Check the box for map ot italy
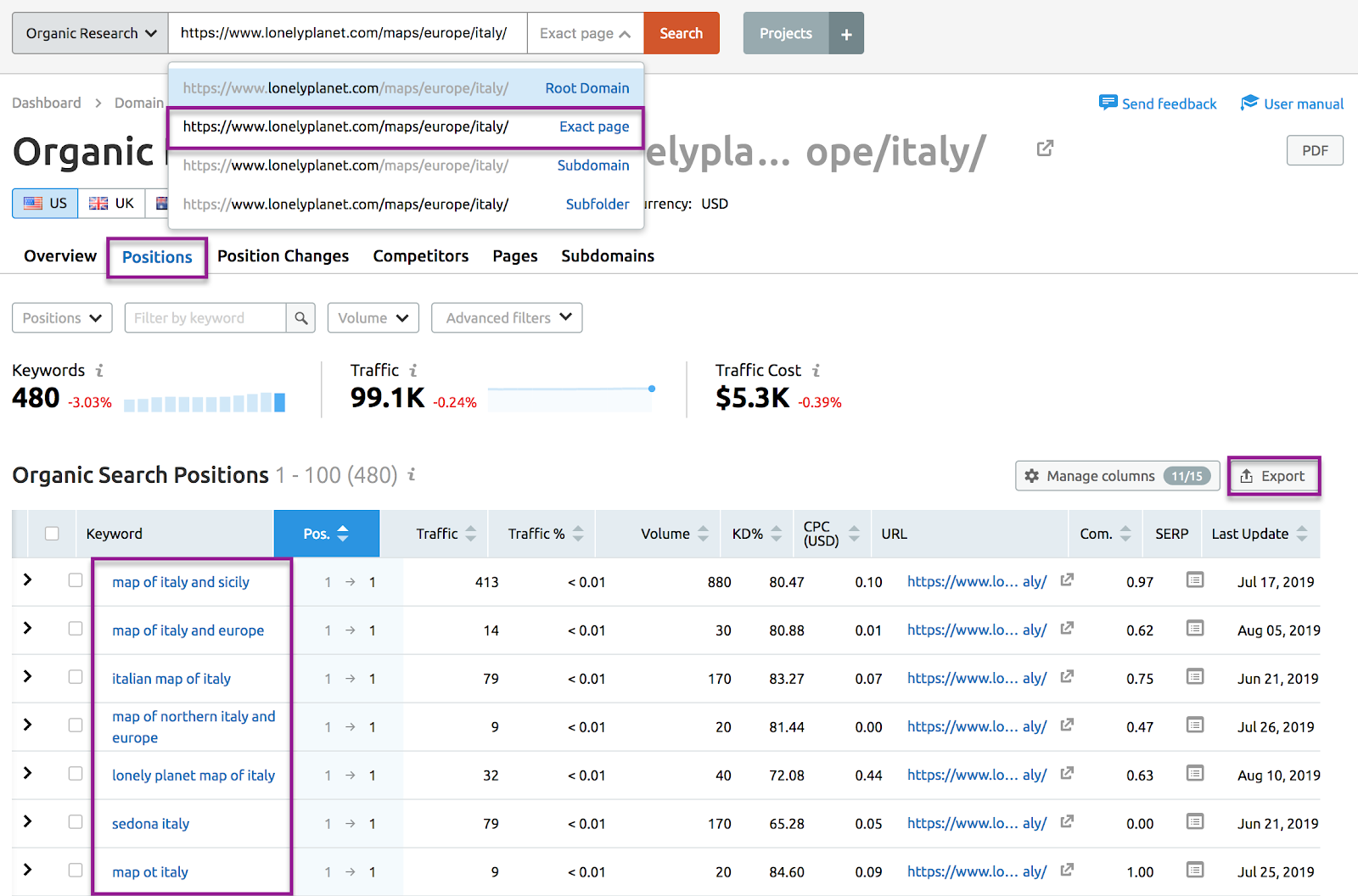Image resolution: width=1358 pixels, height=896 pixels. [76, 871]
